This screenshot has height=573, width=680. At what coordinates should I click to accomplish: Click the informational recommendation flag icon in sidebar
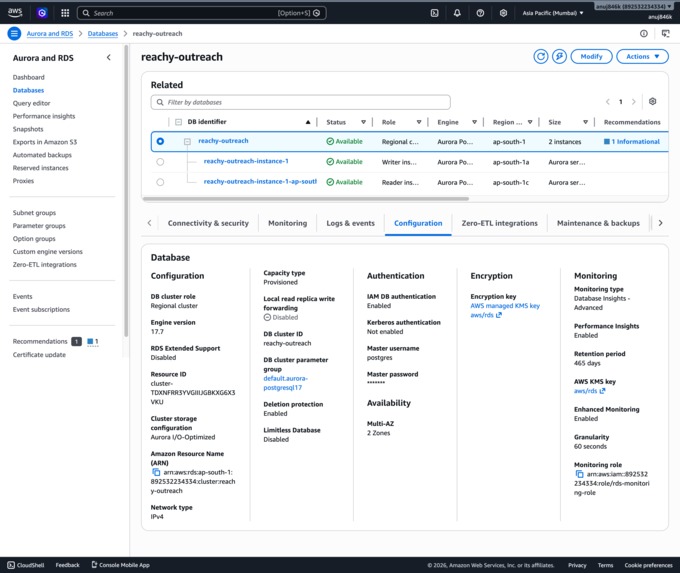(x=90, y=341)
